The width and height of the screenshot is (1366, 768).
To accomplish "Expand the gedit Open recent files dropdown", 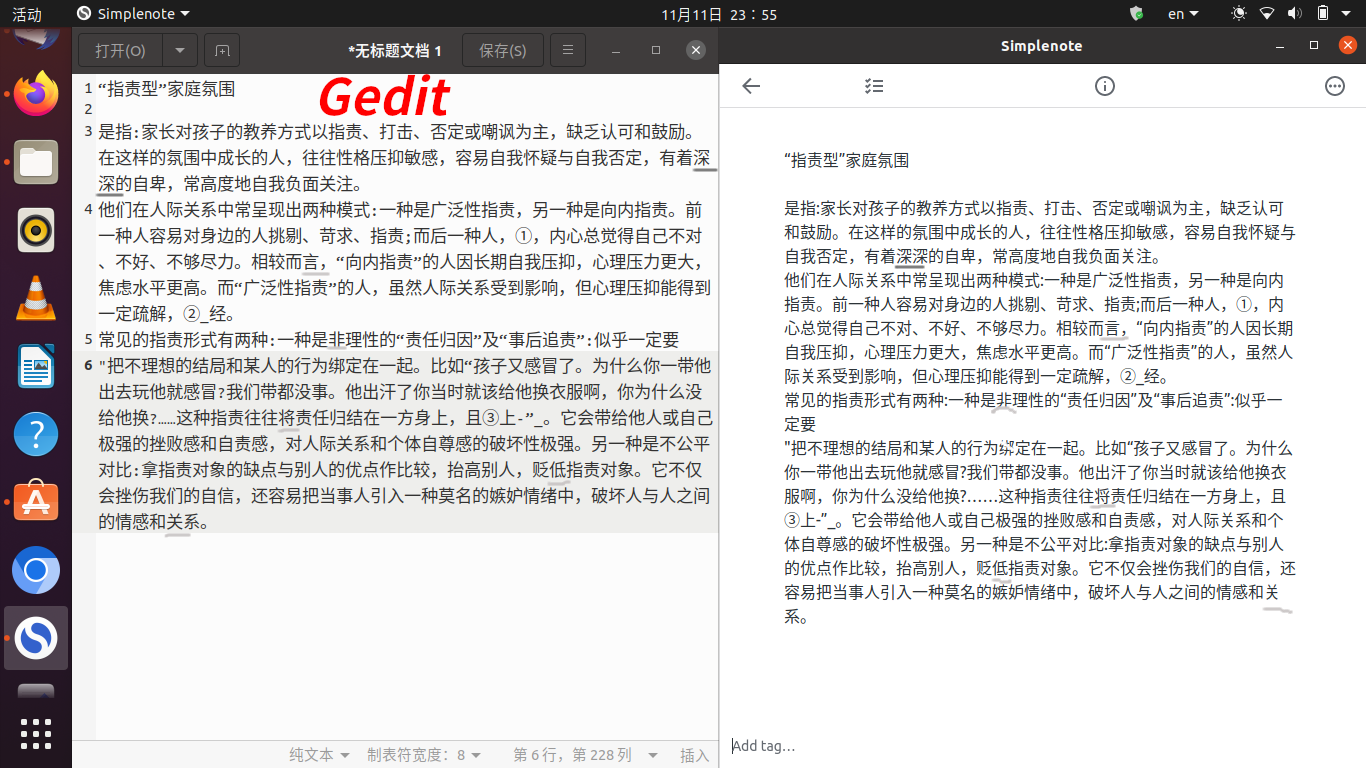I will tap(180, 50).
